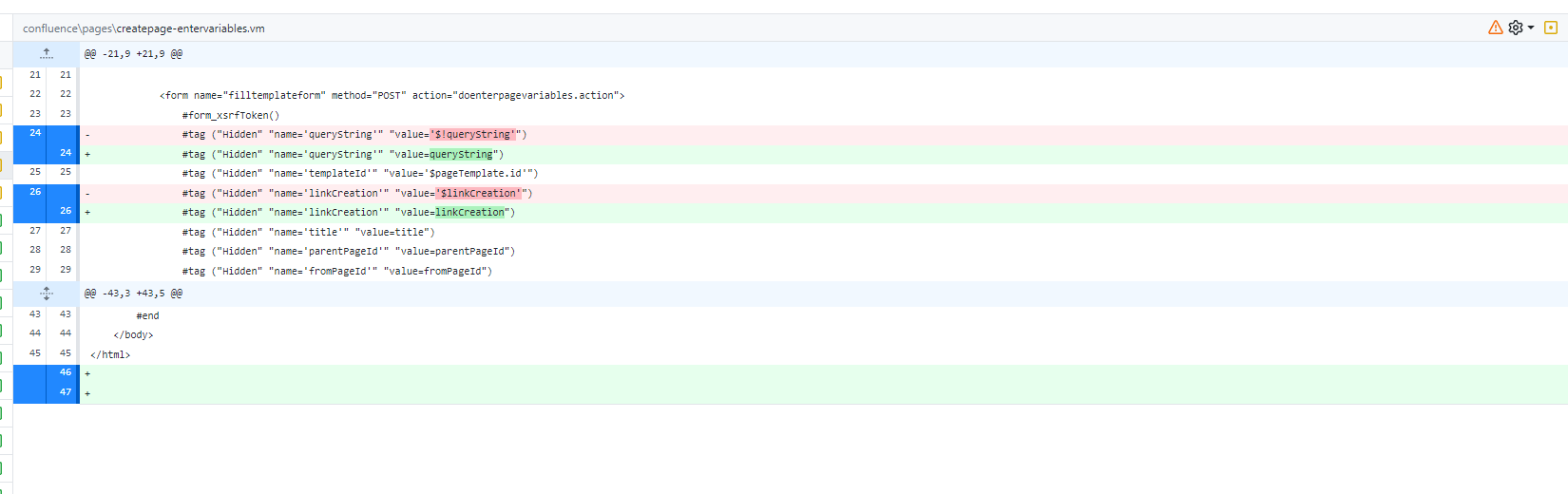Screen dimensions: 1568x494
Task: Click the </body> closing tag line
Action: tap(133, 335)
